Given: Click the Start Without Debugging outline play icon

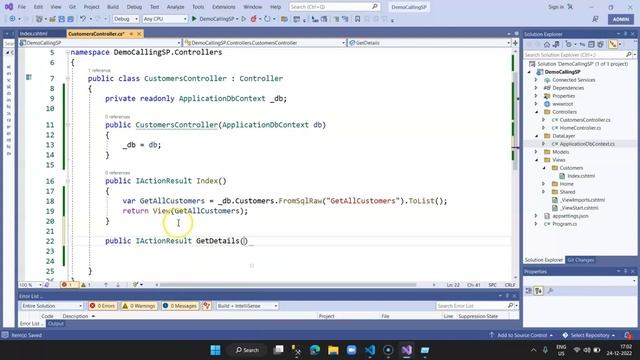Looking at the screenshot, I should tap(244, 19).
